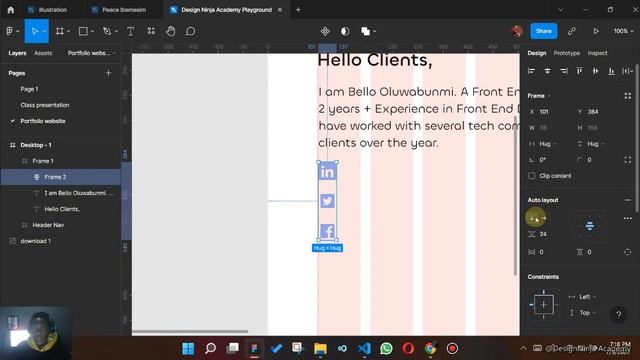Click the X position field
The image size is (640, 360).
coord(549,112)
